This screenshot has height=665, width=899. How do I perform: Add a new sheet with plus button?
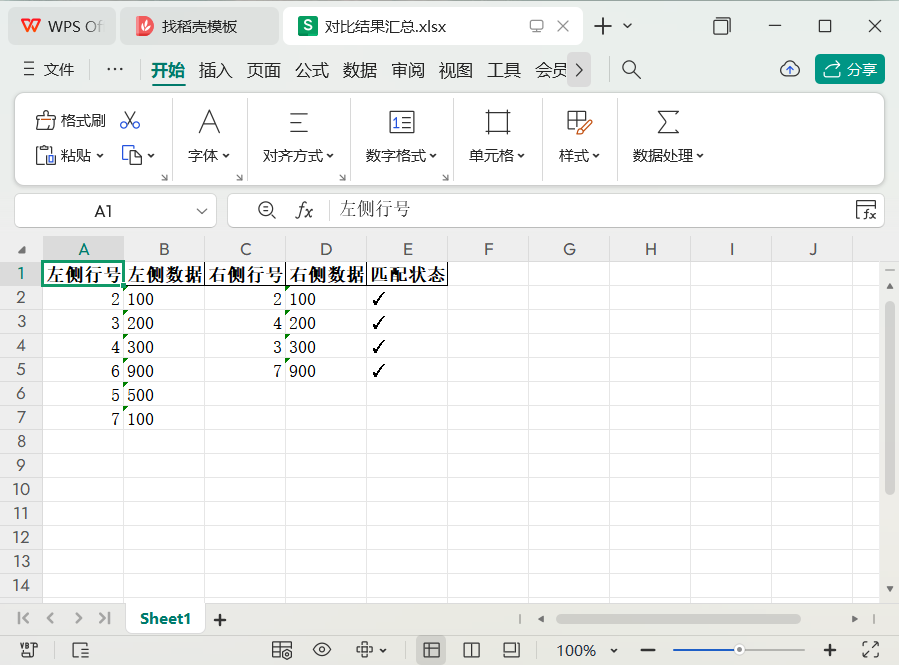220,620
